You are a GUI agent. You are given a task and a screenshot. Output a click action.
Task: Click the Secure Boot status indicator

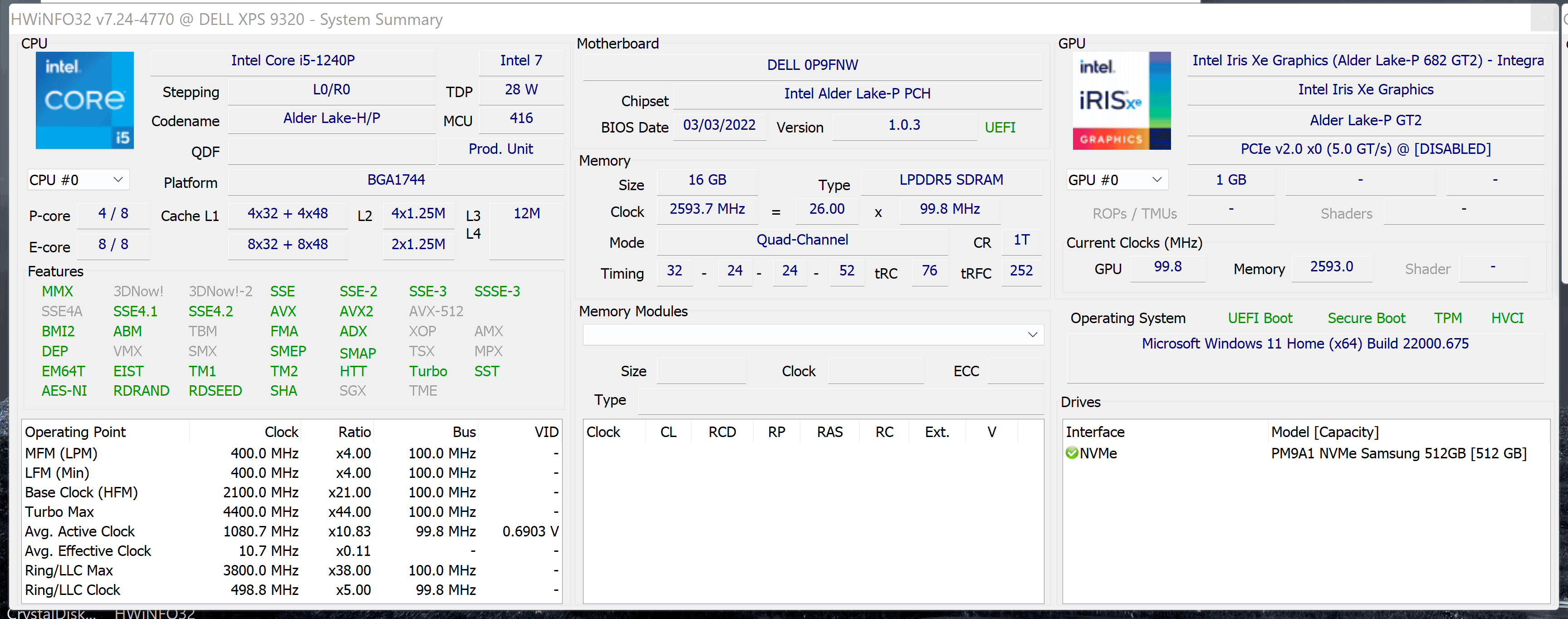point(1366,318)
